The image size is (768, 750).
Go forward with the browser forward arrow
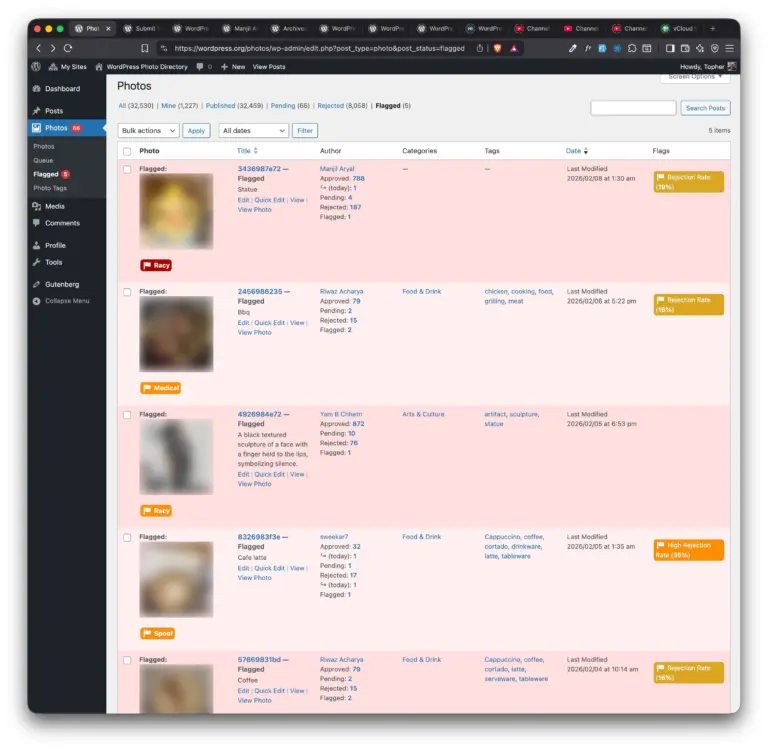(53, 48)
